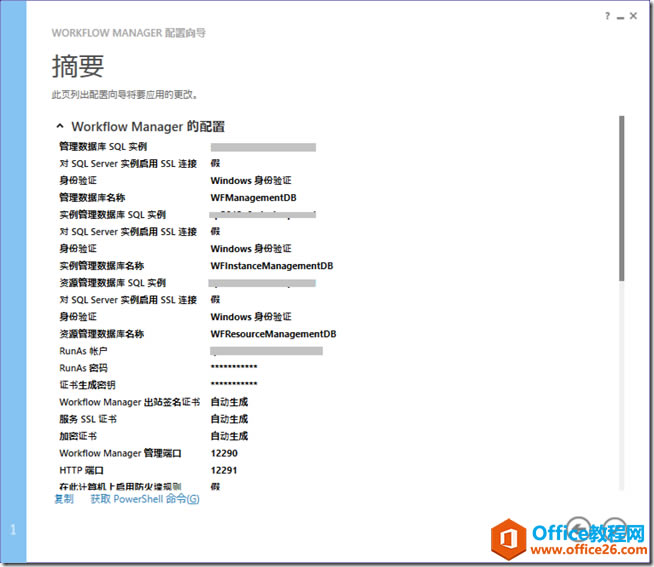654x567 pixels.
Task: Click the 复制 link
Action: coord(64,499)
